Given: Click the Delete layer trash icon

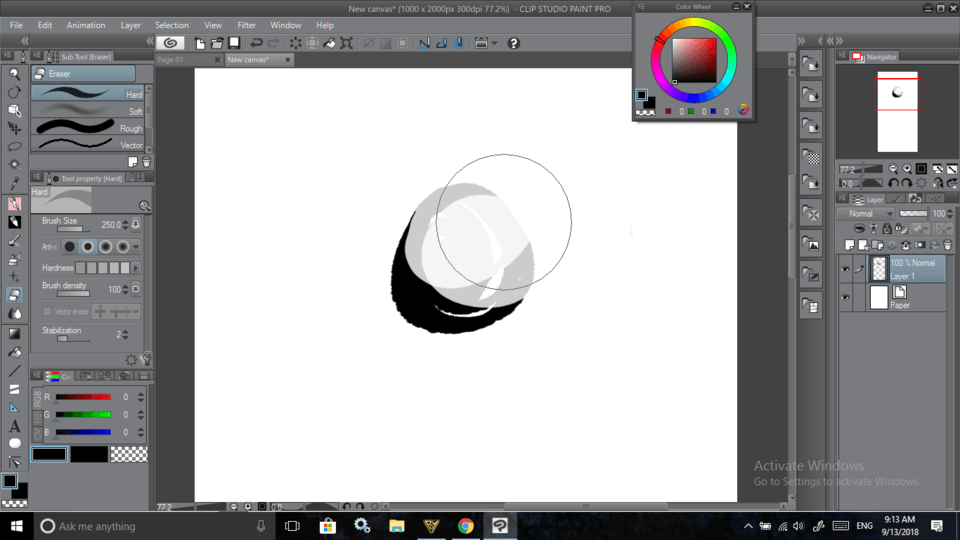Looking at the screenshot, I should pyautogui.click(x=947, y=245).
